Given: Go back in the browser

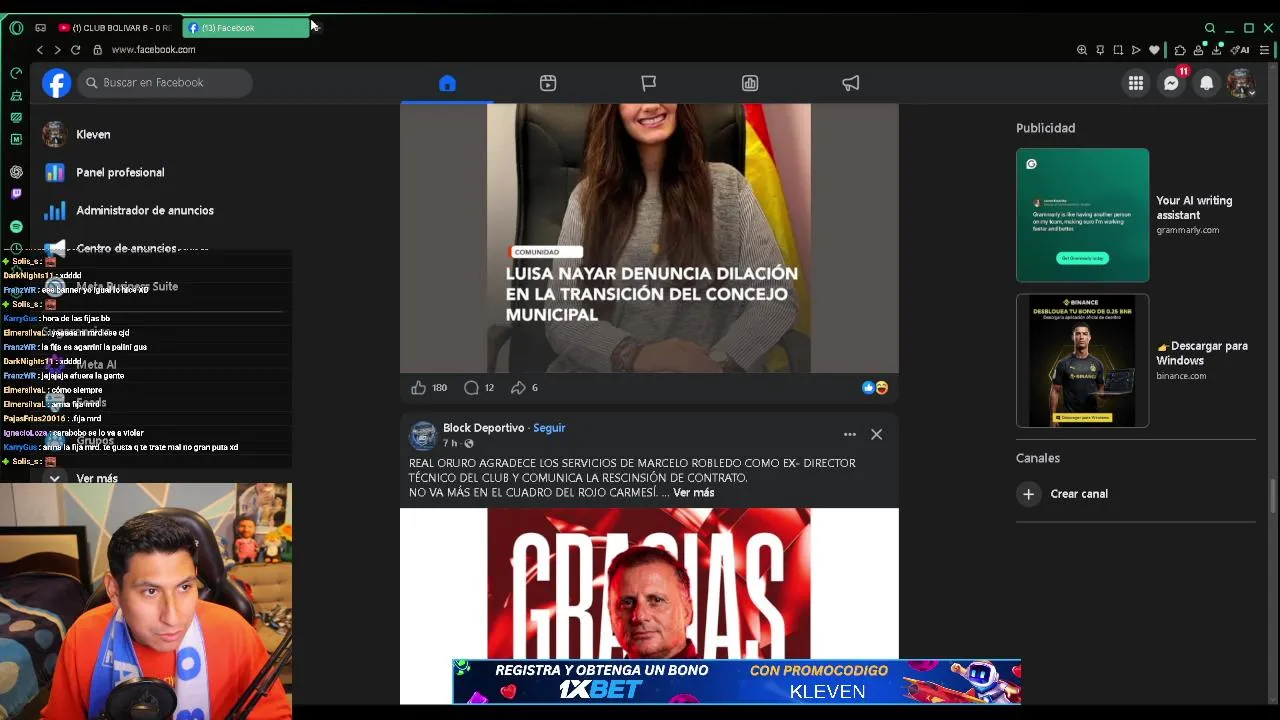Looking at the screenshot, I should coord(40,50).
